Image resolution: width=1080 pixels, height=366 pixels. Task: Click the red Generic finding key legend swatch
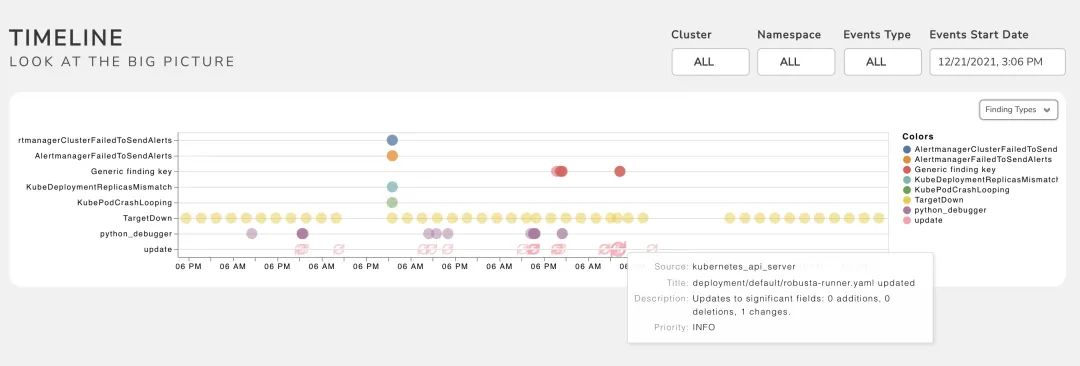coord(906,169)
